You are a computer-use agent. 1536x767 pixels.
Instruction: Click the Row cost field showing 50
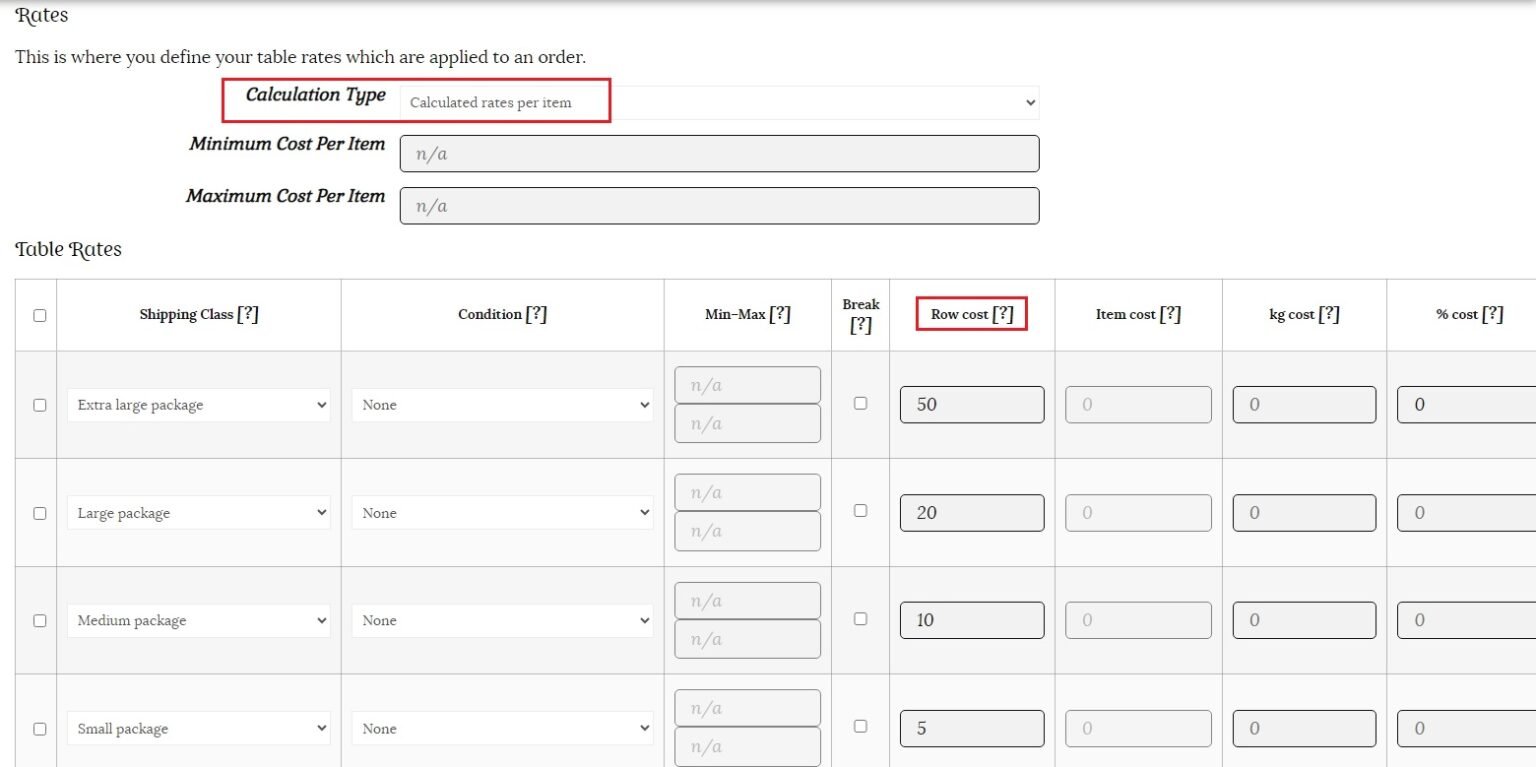coord(971,405)
